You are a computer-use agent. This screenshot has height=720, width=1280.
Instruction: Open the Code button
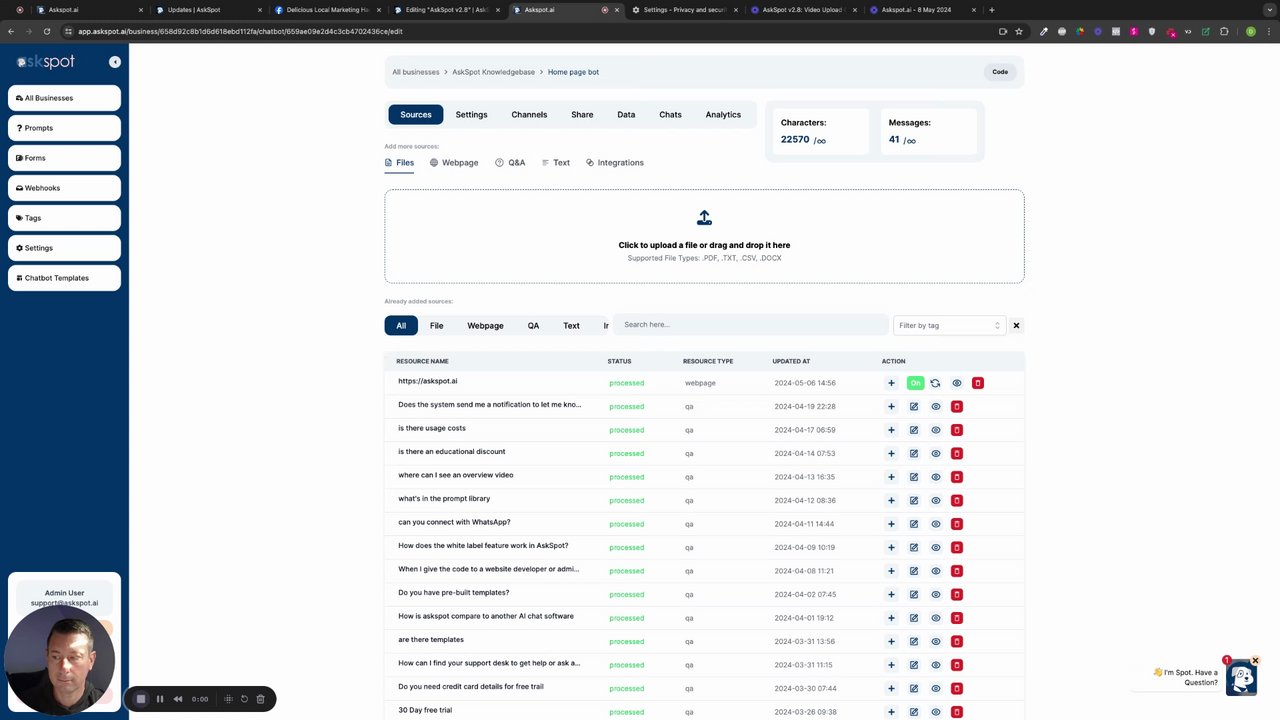[x=1000, y=72]
